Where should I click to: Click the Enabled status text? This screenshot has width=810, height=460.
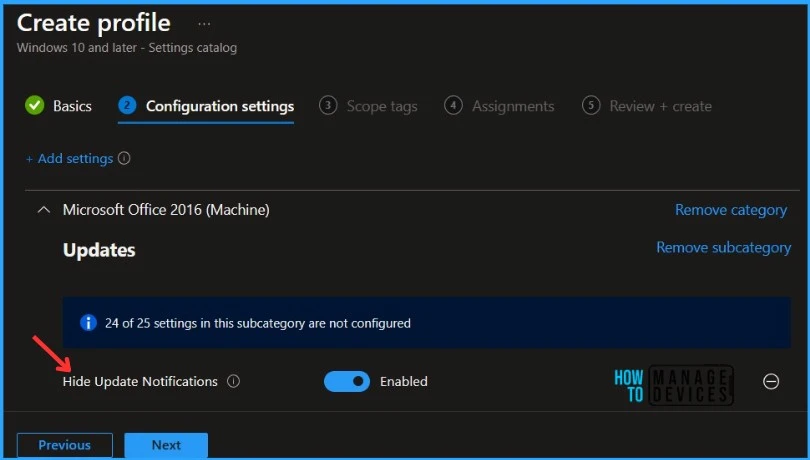(404, 381)
